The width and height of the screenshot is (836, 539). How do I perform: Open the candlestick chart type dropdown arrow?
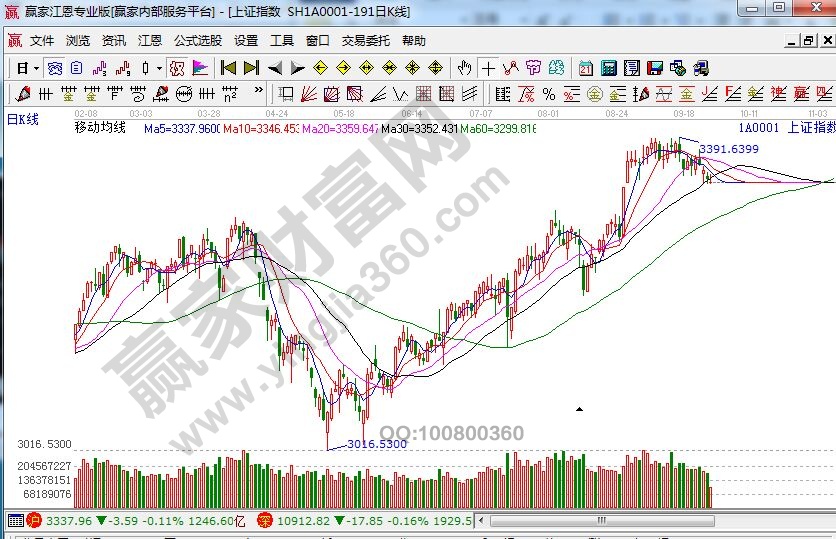coord(160,68)
